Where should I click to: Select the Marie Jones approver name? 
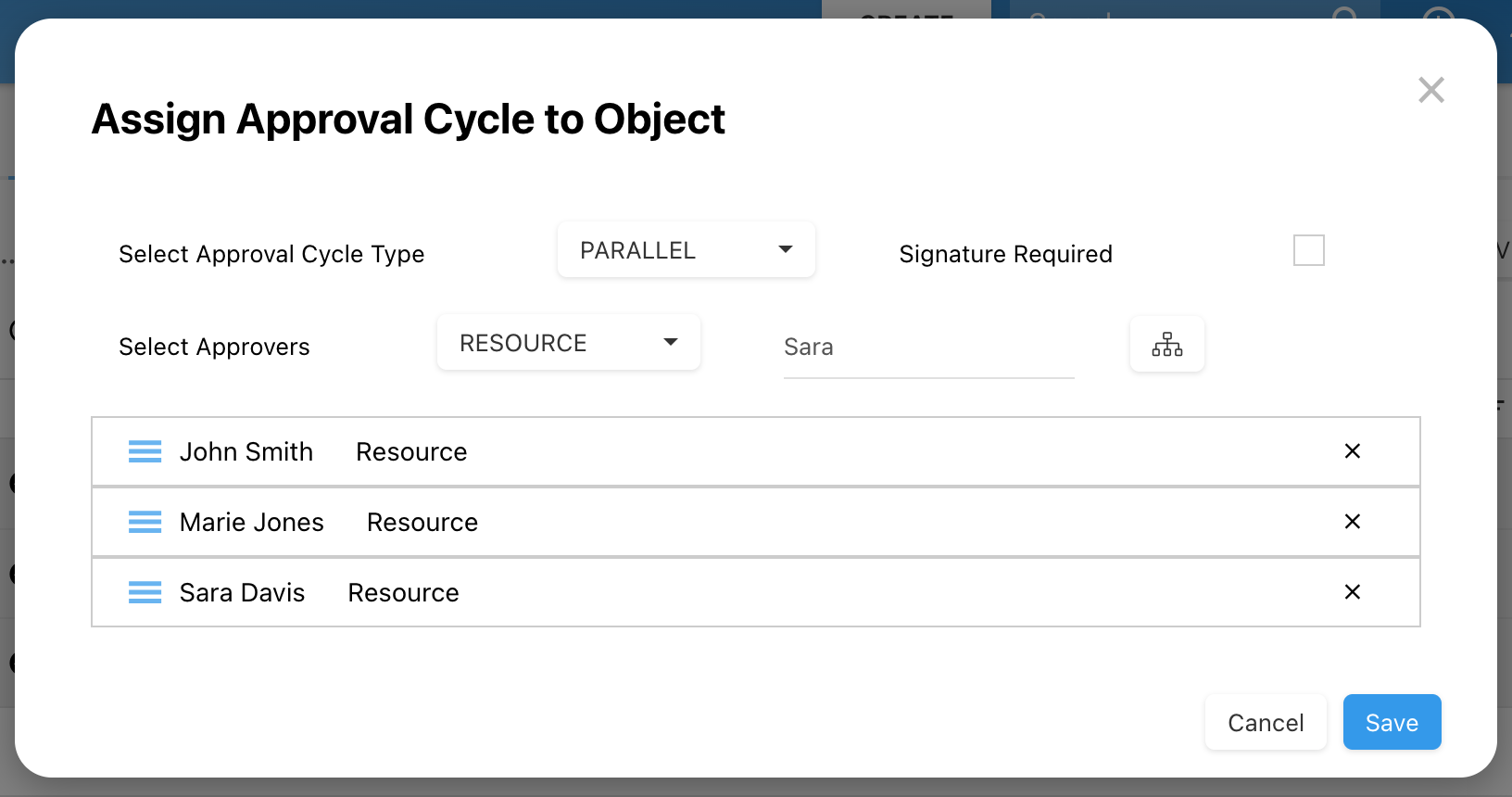[252, 523]
